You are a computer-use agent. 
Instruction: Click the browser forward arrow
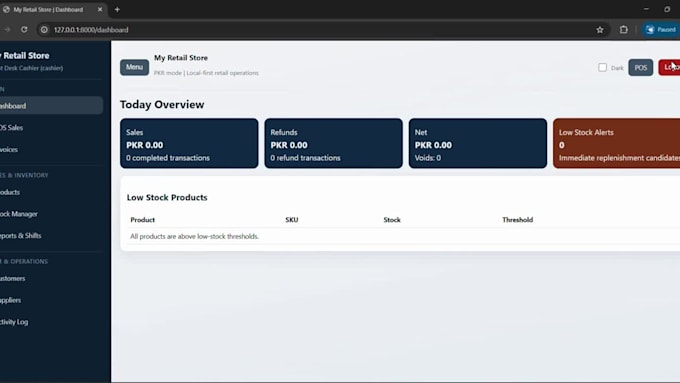point(7,29)
